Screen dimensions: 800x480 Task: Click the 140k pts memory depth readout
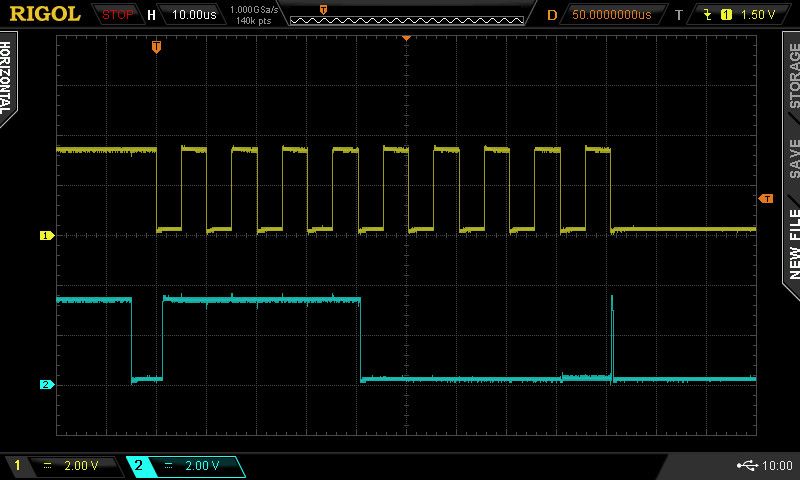(253, 21)
